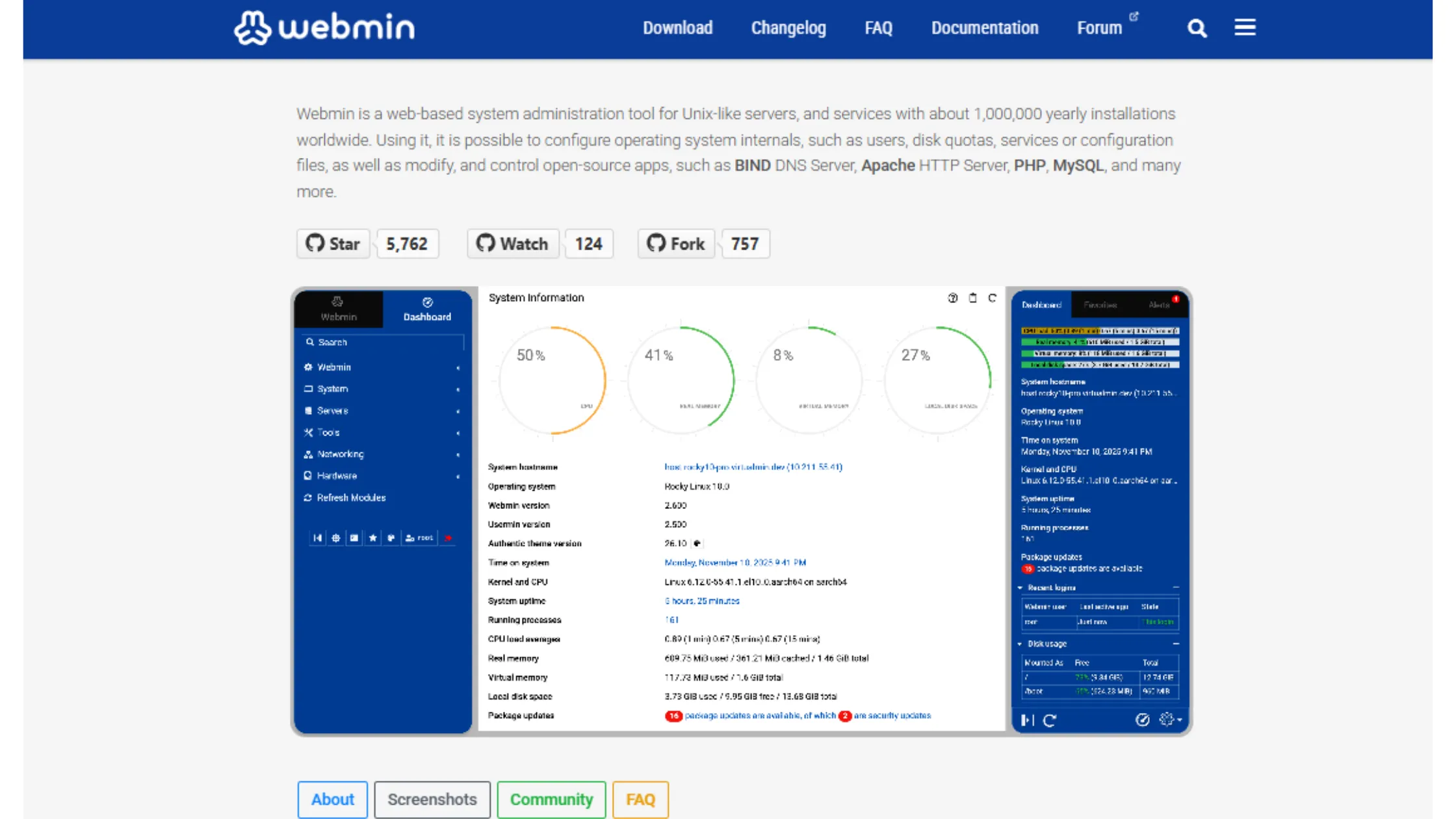
Task: Expand the Networking category in the sidebar
Action: [x=382, y=454]
